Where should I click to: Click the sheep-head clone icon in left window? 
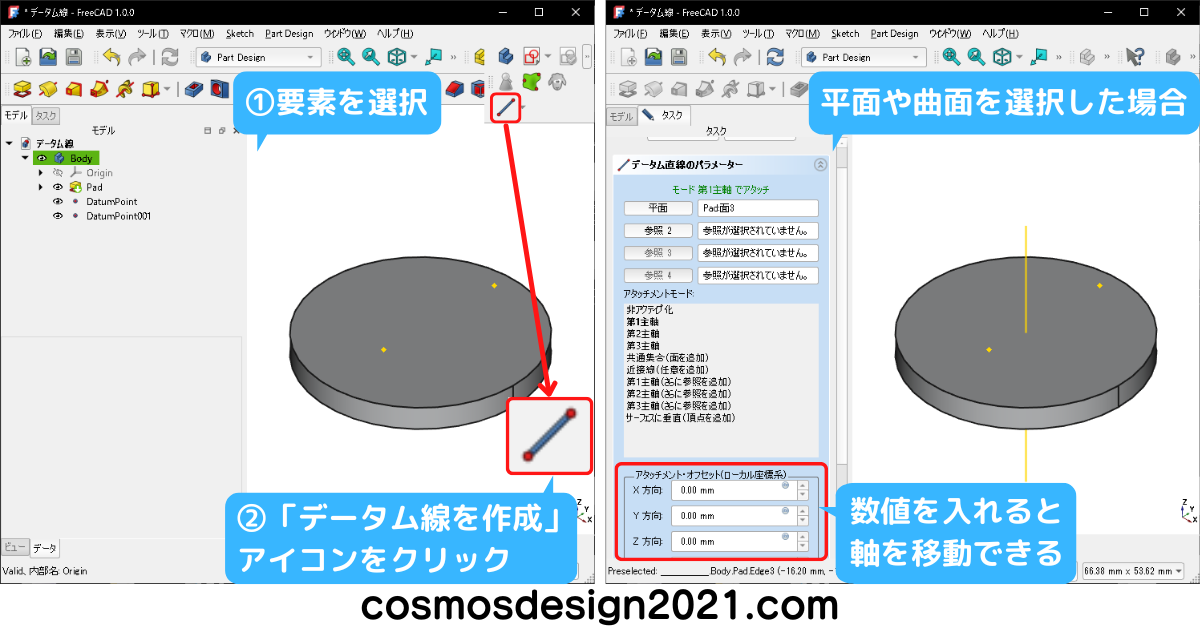(x=555, y=81)
